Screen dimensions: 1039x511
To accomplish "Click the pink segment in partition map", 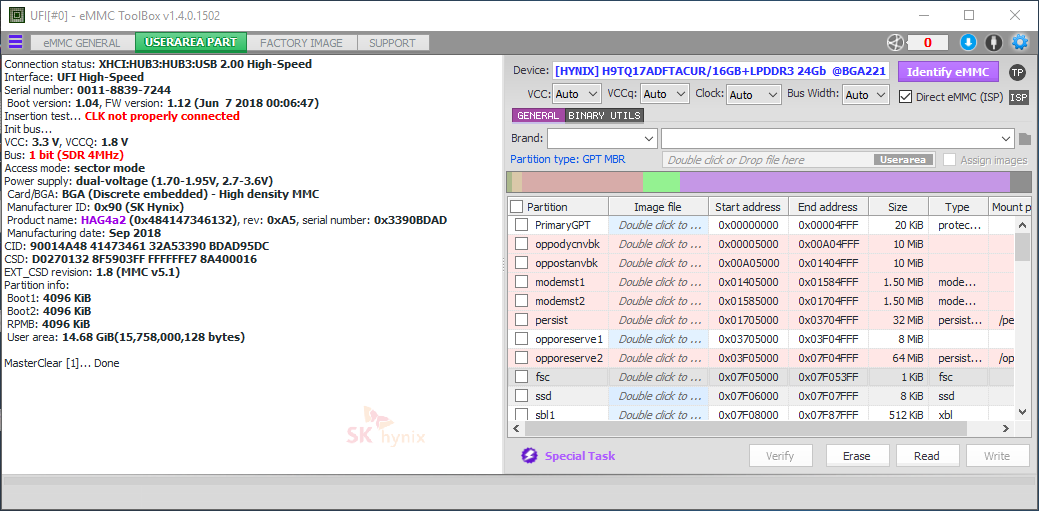I will pos(582,182).
